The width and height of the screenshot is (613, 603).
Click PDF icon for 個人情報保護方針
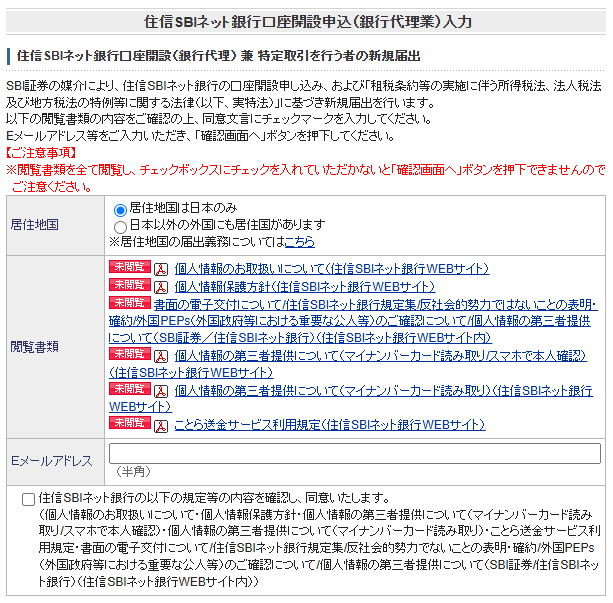(161, 287)
